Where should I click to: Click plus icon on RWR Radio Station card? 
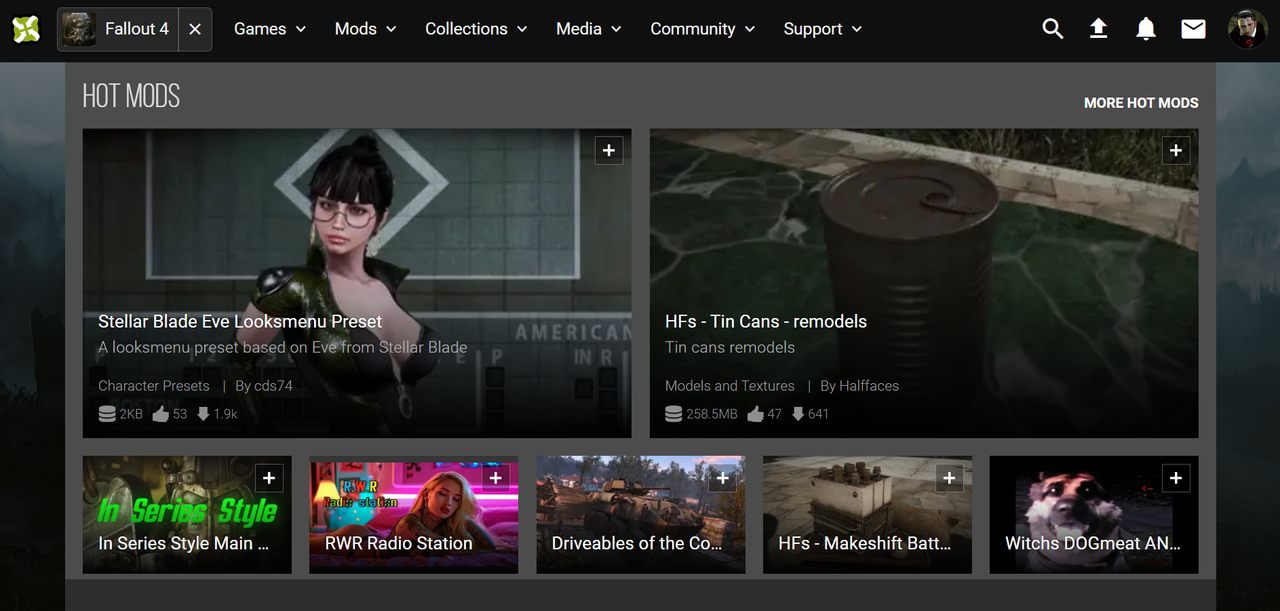click(x=496, y=478)
